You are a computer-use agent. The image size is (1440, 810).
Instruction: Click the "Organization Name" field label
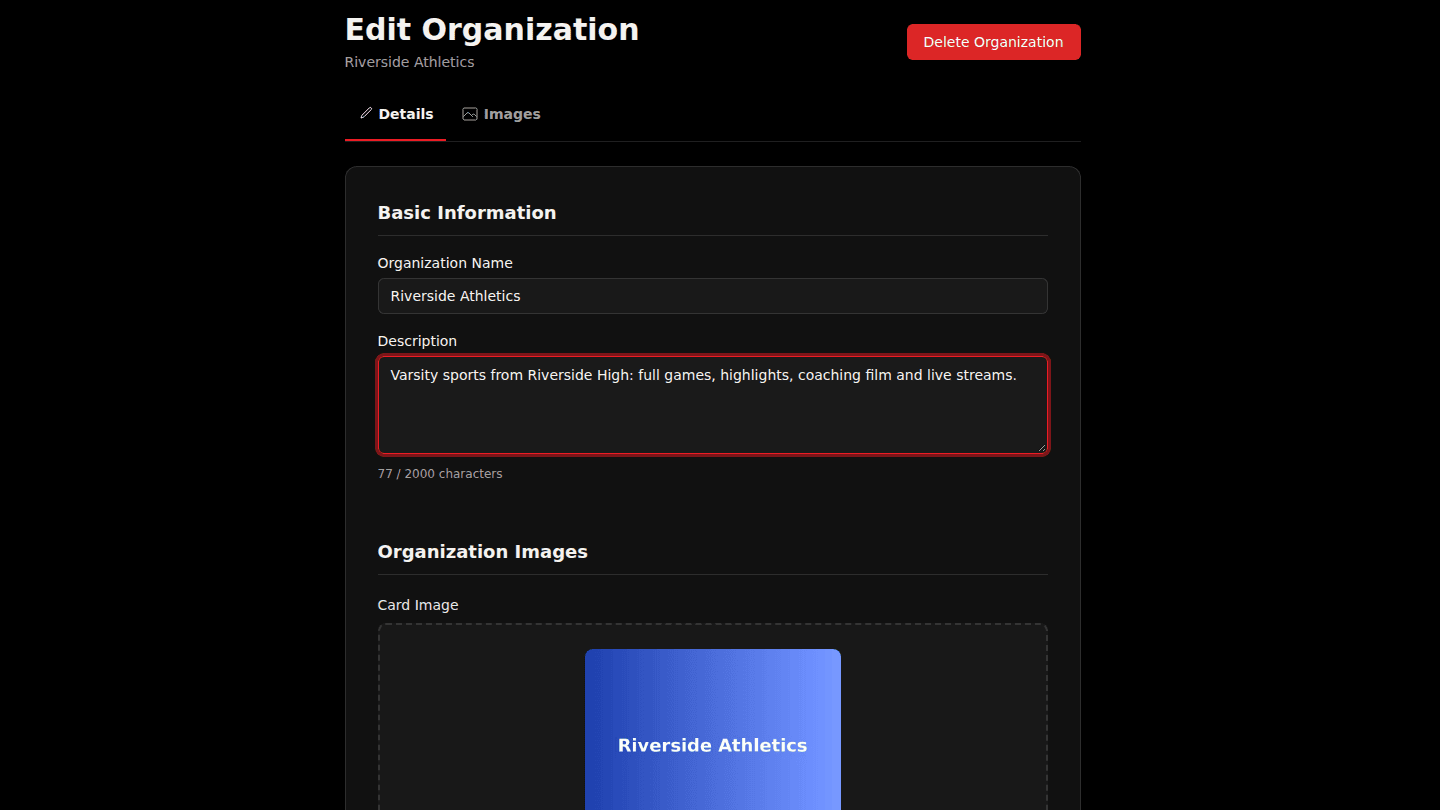tap(445, 263)
